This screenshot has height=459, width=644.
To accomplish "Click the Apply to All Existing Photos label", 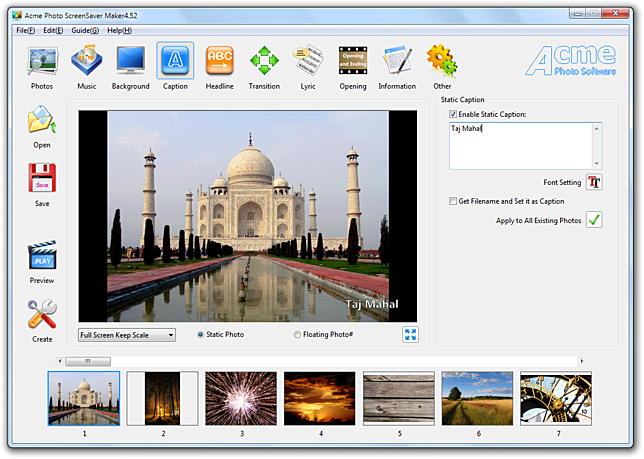I will 538,220.
